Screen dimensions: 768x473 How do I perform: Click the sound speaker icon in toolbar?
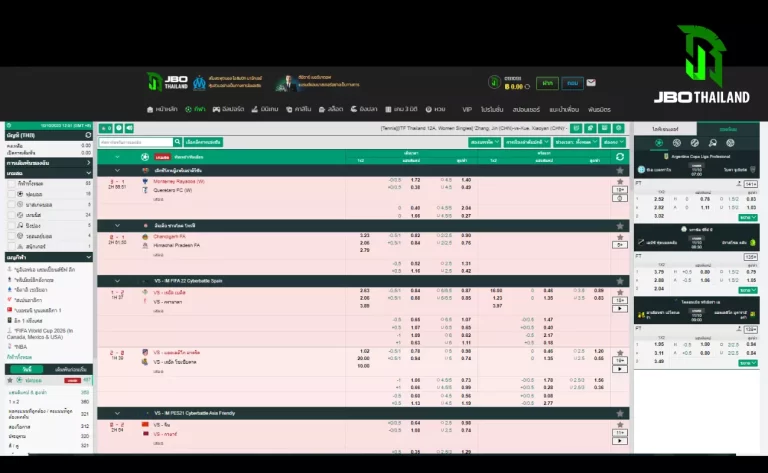(x=130, y=128)
